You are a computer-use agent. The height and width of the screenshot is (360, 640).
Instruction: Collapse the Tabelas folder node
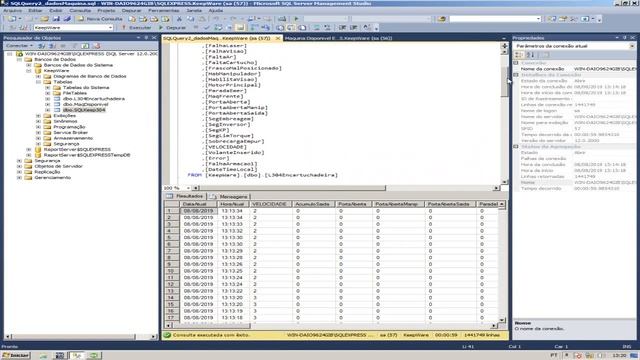pyautogui.click(x=38, y=82)
